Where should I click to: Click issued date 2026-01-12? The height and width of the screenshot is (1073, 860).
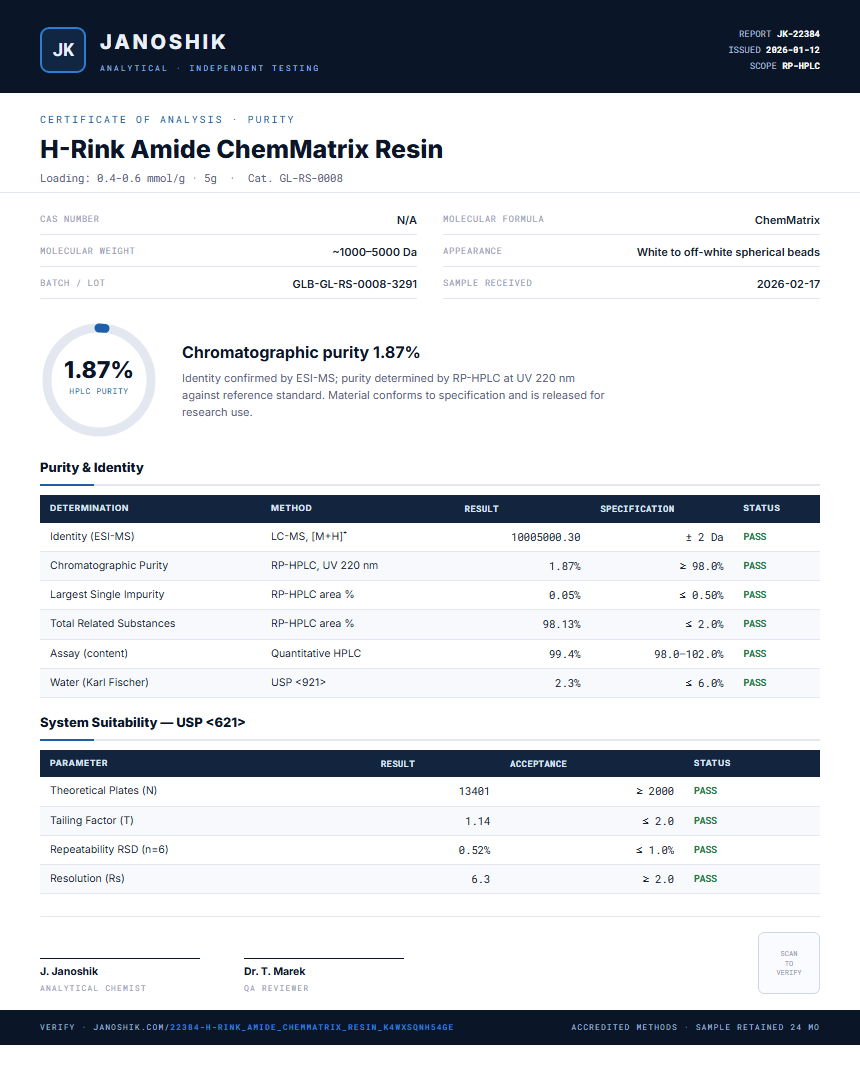pyautogui.click(x=792, y=50)
